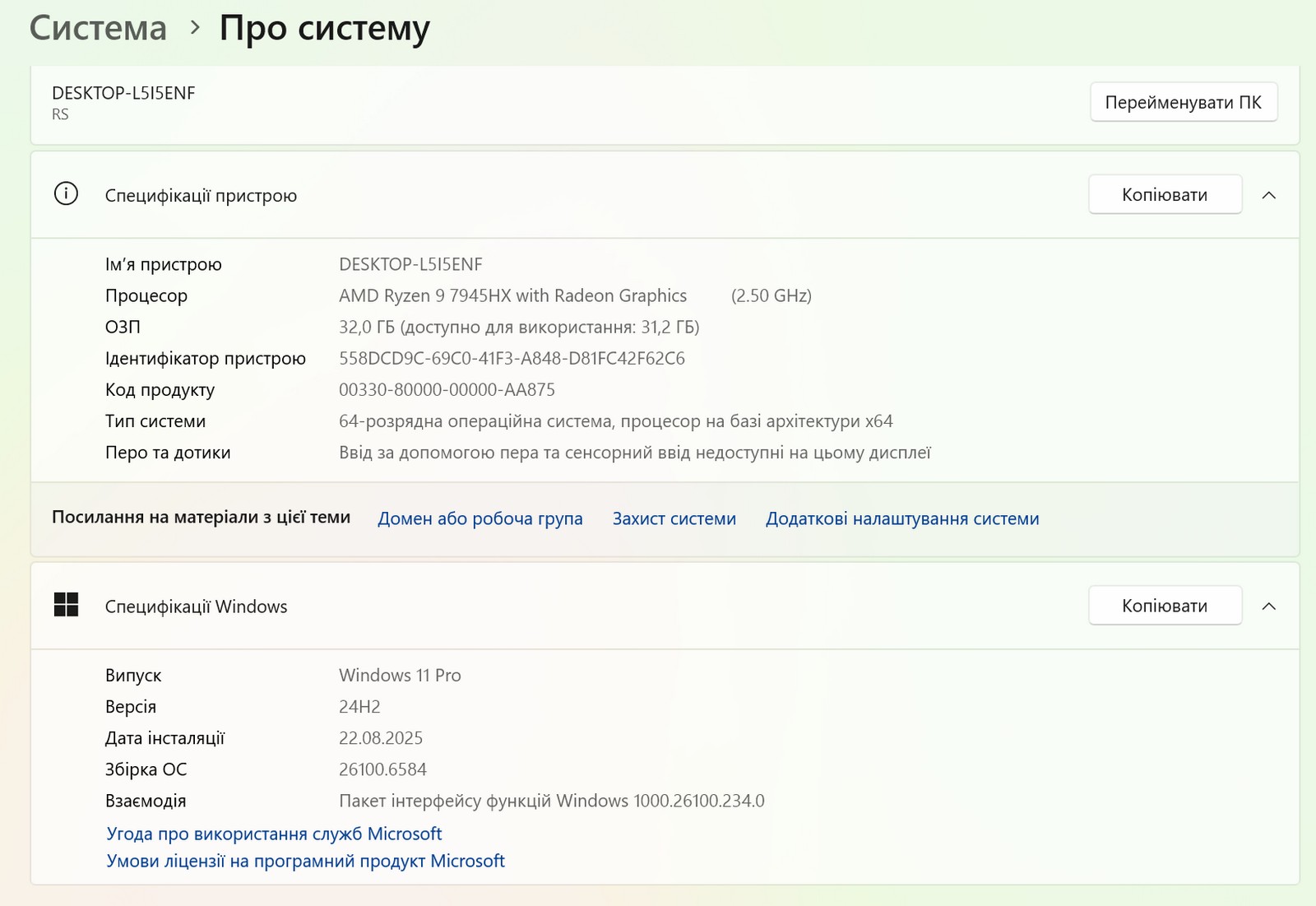Image resolution: width=1316 pixels, height=906 pixels.
Task: Click the Ідентифікатор пристрою value
Action: 512,358
